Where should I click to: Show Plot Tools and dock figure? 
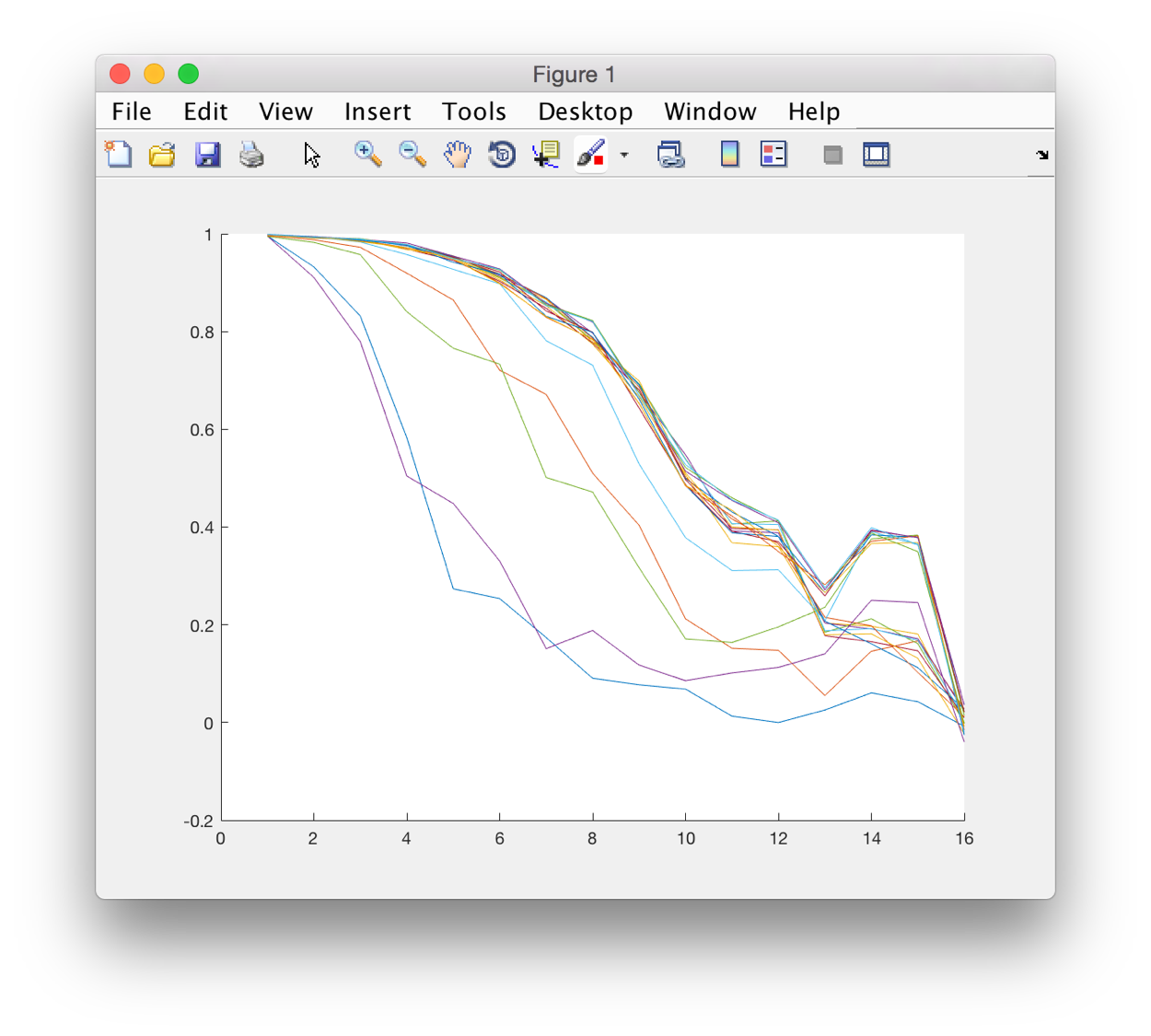coord(877,154)
